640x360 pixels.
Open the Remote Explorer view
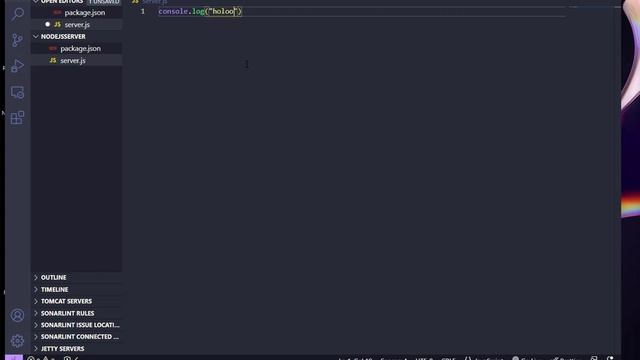point(17,92)
